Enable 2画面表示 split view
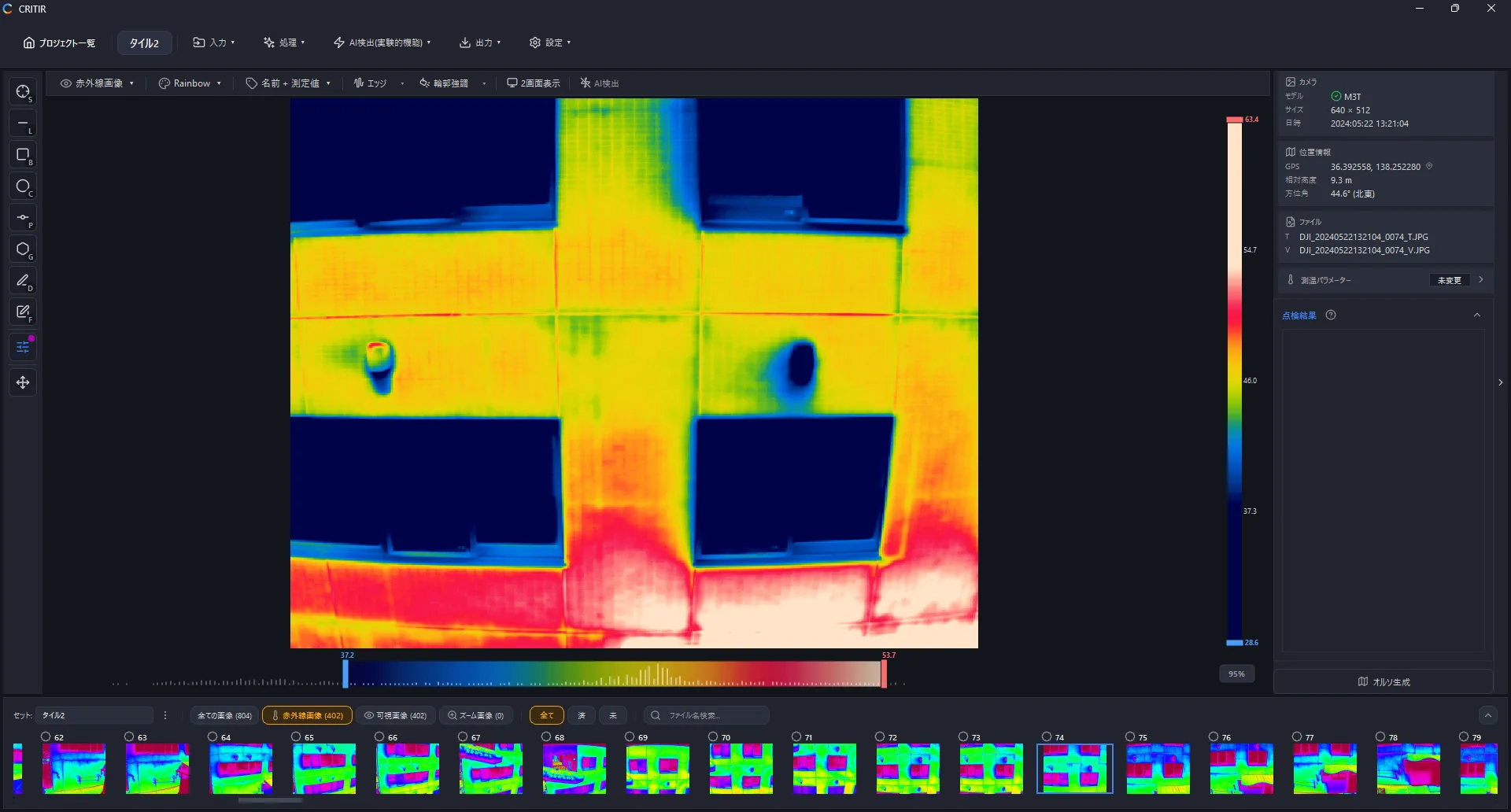1511x812 pixels. 534,83
